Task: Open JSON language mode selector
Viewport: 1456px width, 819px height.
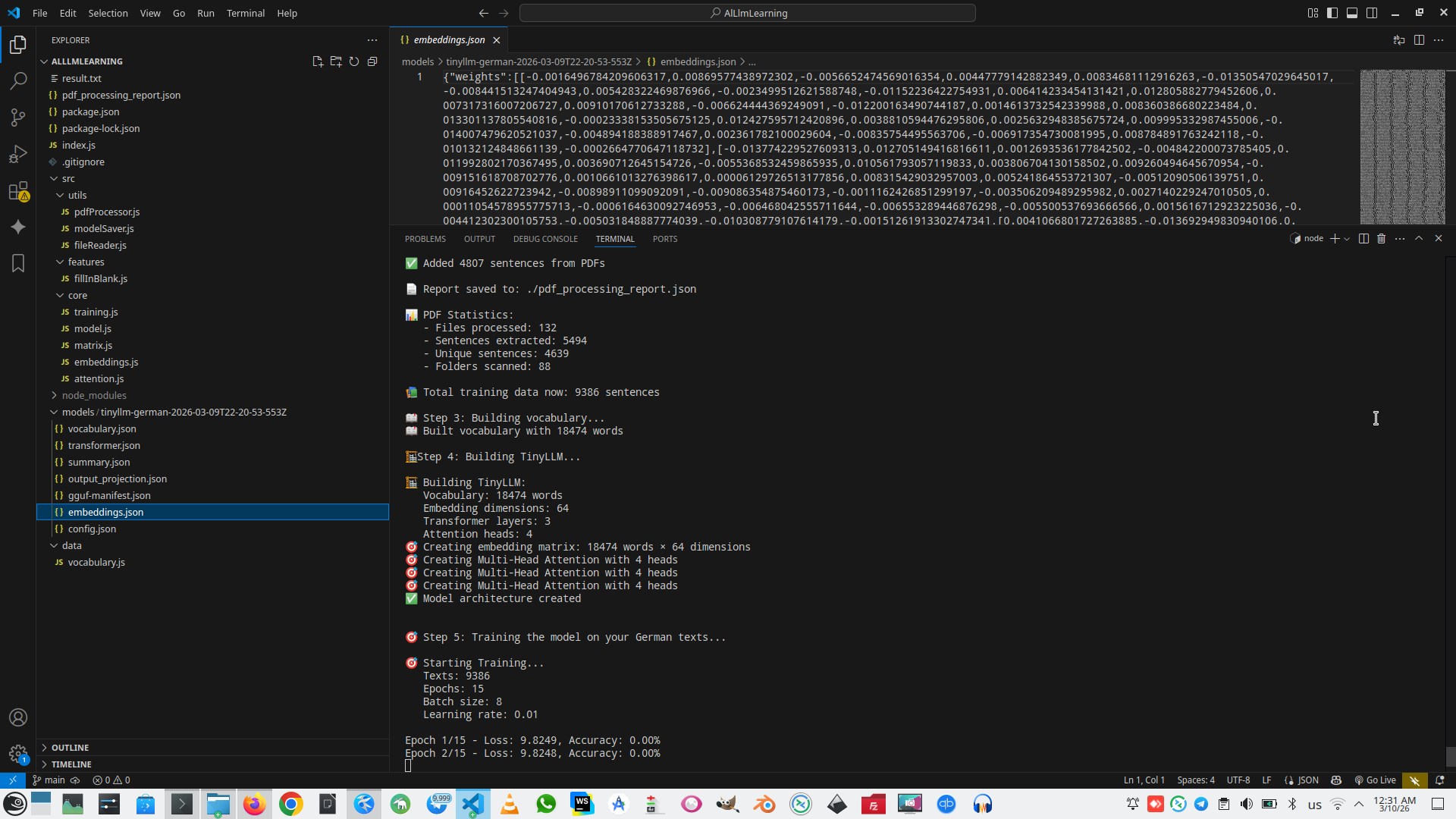Action: tap(1307, 780)
